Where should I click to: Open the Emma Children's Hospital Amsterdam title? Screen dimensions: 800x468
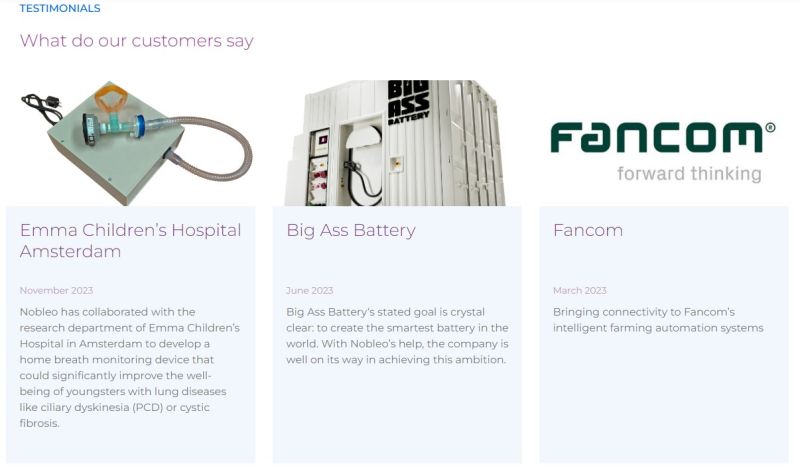click(130, 240)
